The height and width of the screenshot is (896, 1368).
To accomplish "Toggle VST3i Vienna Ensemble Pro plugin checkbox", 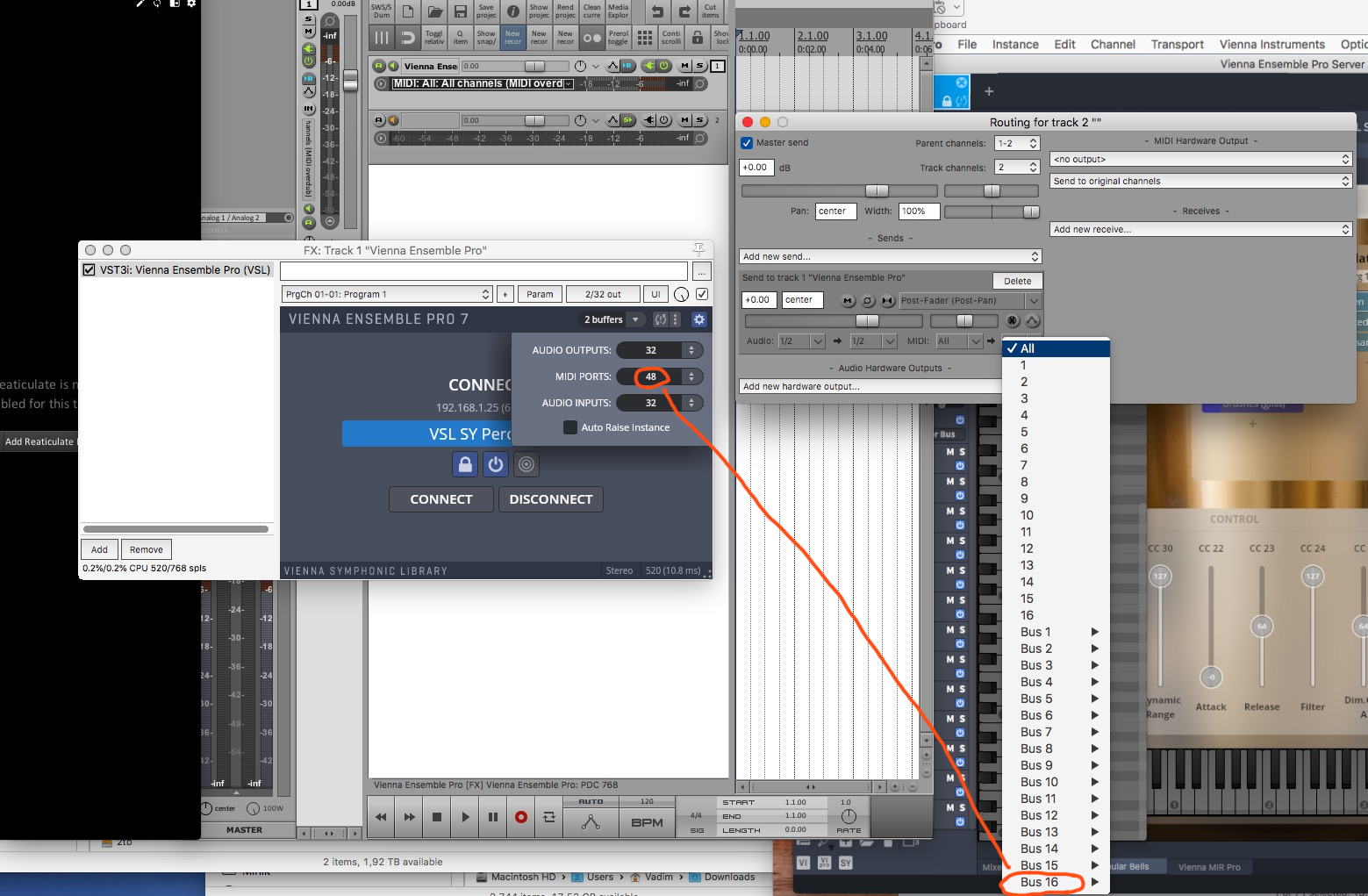I will pyautogui.click(x=89, y=270).
